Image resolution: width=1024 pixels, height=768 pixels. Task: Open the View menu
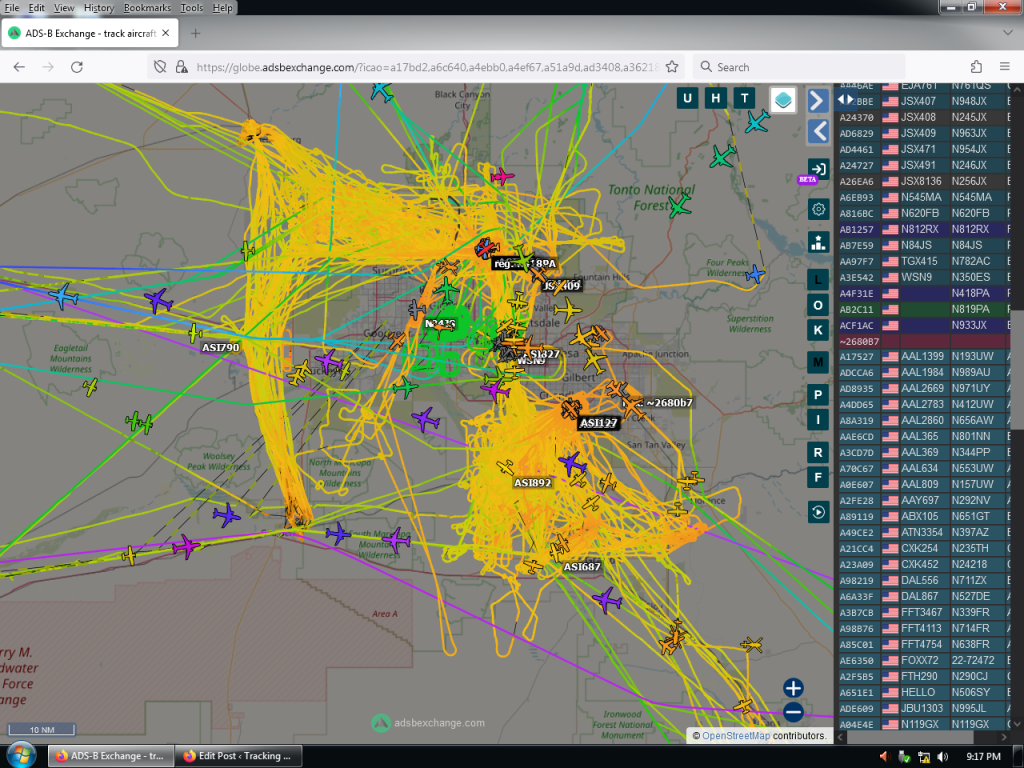coord(64,8)
